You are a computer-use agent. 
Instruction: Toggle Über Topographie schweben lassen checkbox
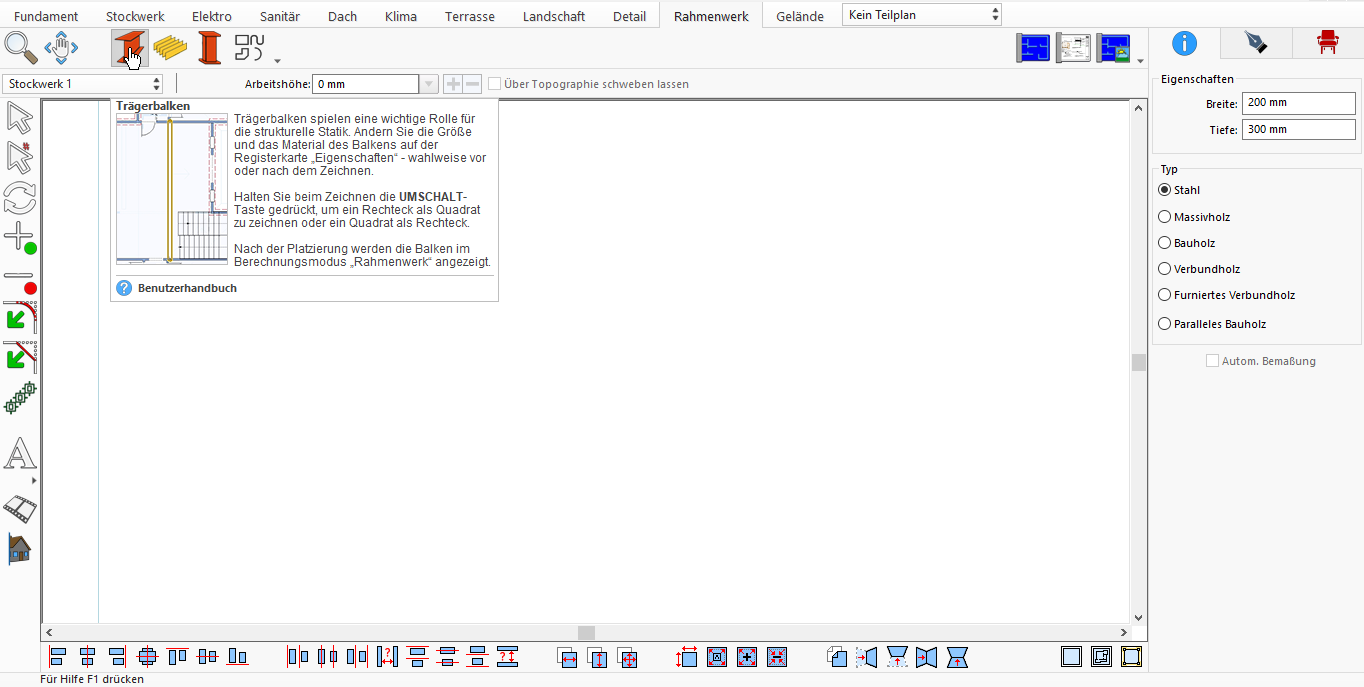(494, 84)
